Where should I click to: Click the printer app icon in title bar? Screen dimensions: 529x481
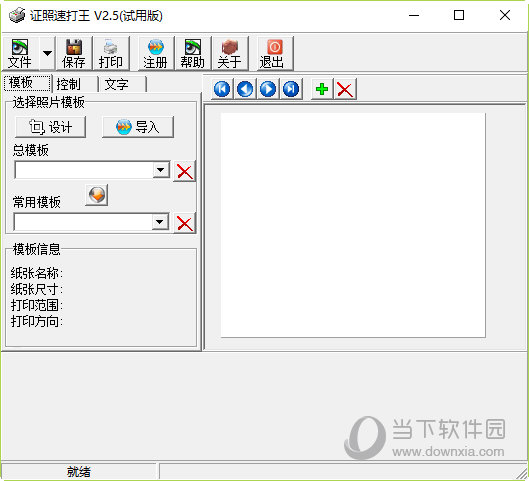pyautogui.click(x=17, y=15)
